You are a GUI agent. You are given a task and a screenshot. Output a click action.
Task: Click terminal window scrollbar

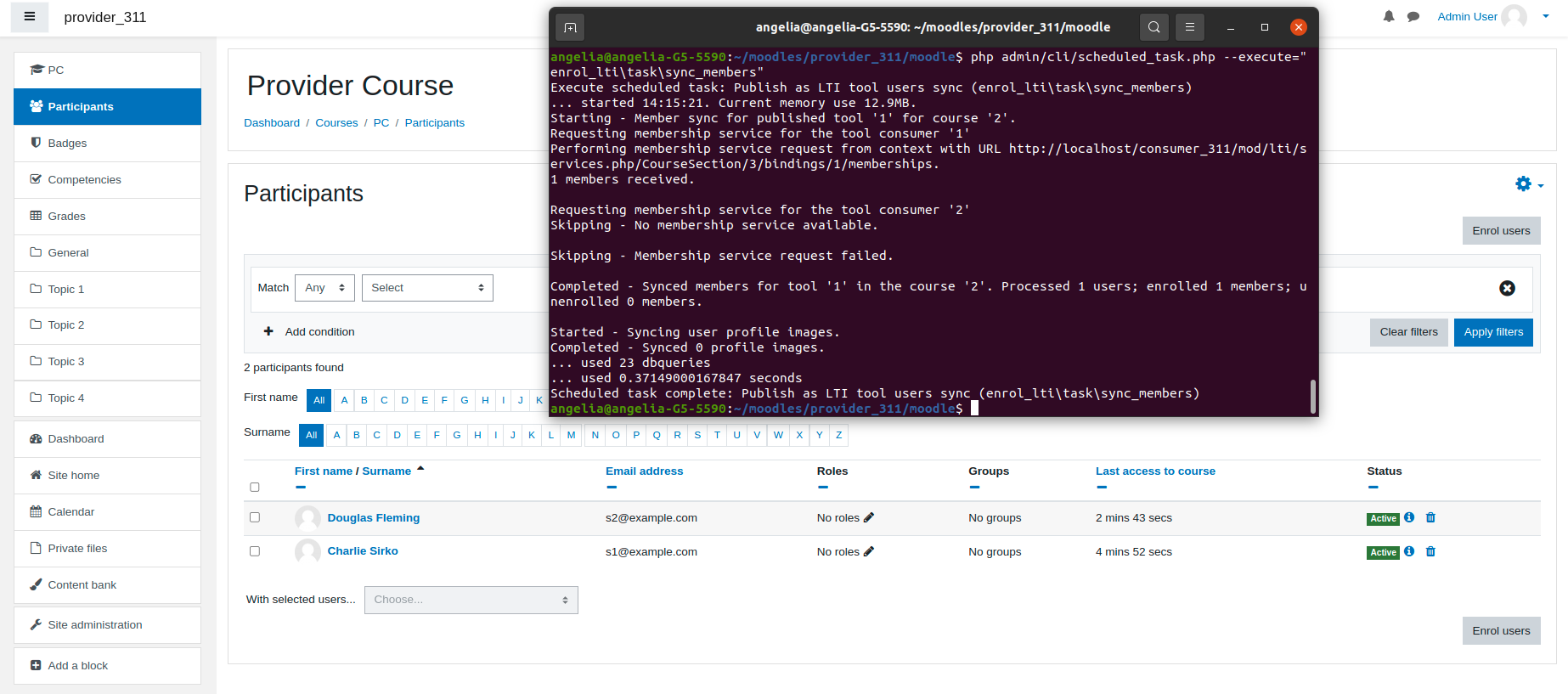coord(1313,396)
